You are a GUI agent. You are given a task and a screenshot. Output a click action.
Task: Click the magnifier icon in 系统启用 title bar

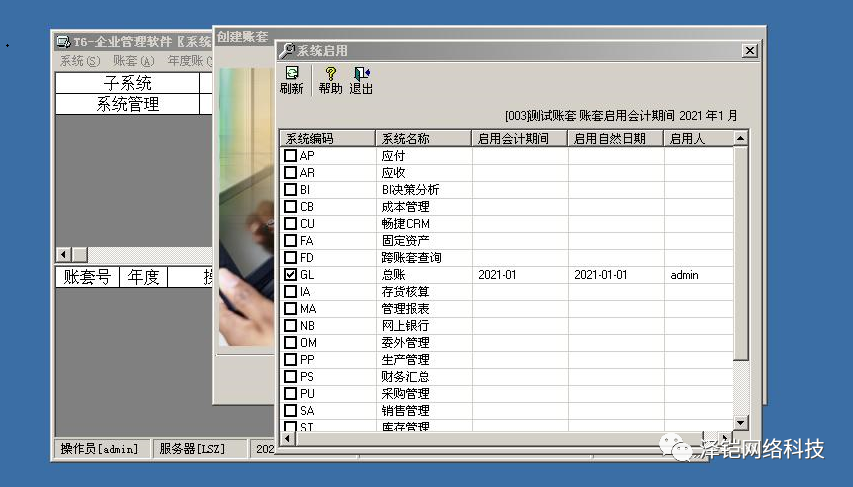[x=287, y=50]
